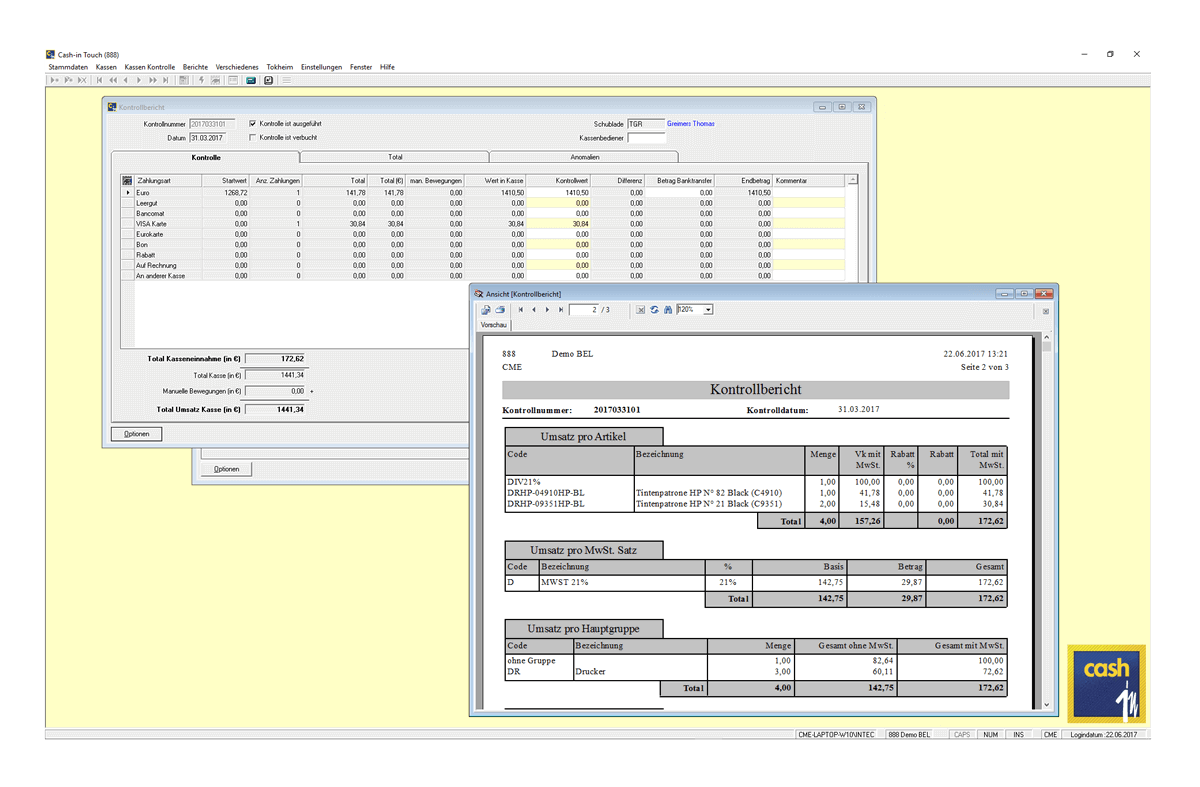Open the Einstellungen menu
Screen dimensions: 1200x787
pos(321,67)
